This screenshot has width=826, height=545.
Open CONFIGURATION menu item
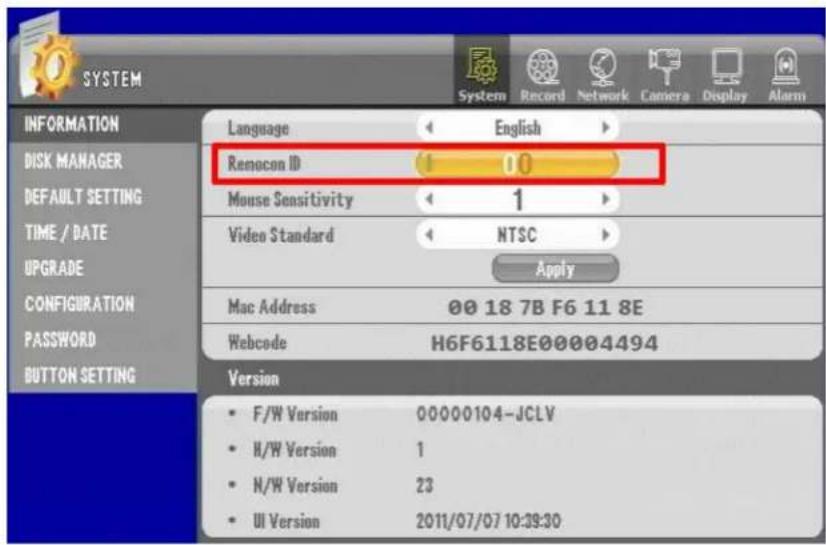pos(80,304)
